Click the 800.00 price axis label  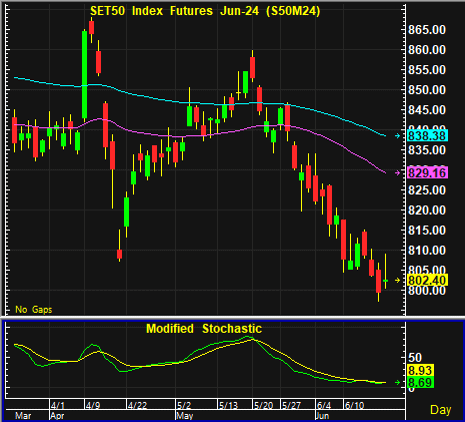pos(427,291)
